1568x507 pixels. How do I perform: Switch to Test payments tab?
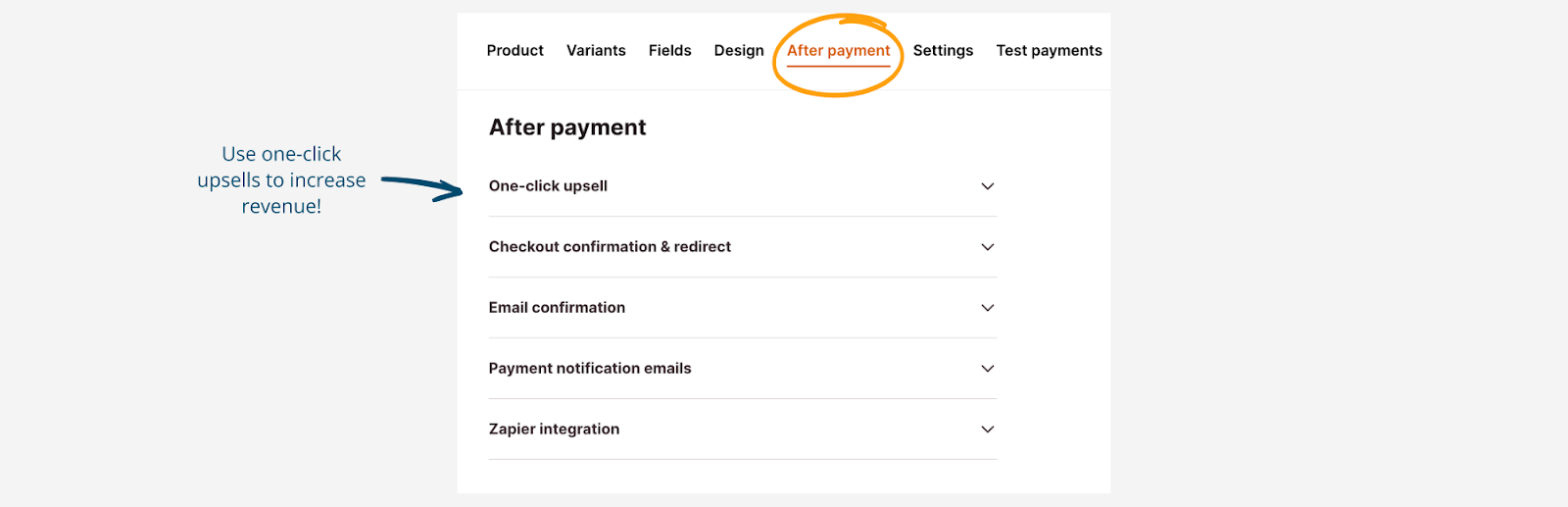click(x=1049, y=51)
